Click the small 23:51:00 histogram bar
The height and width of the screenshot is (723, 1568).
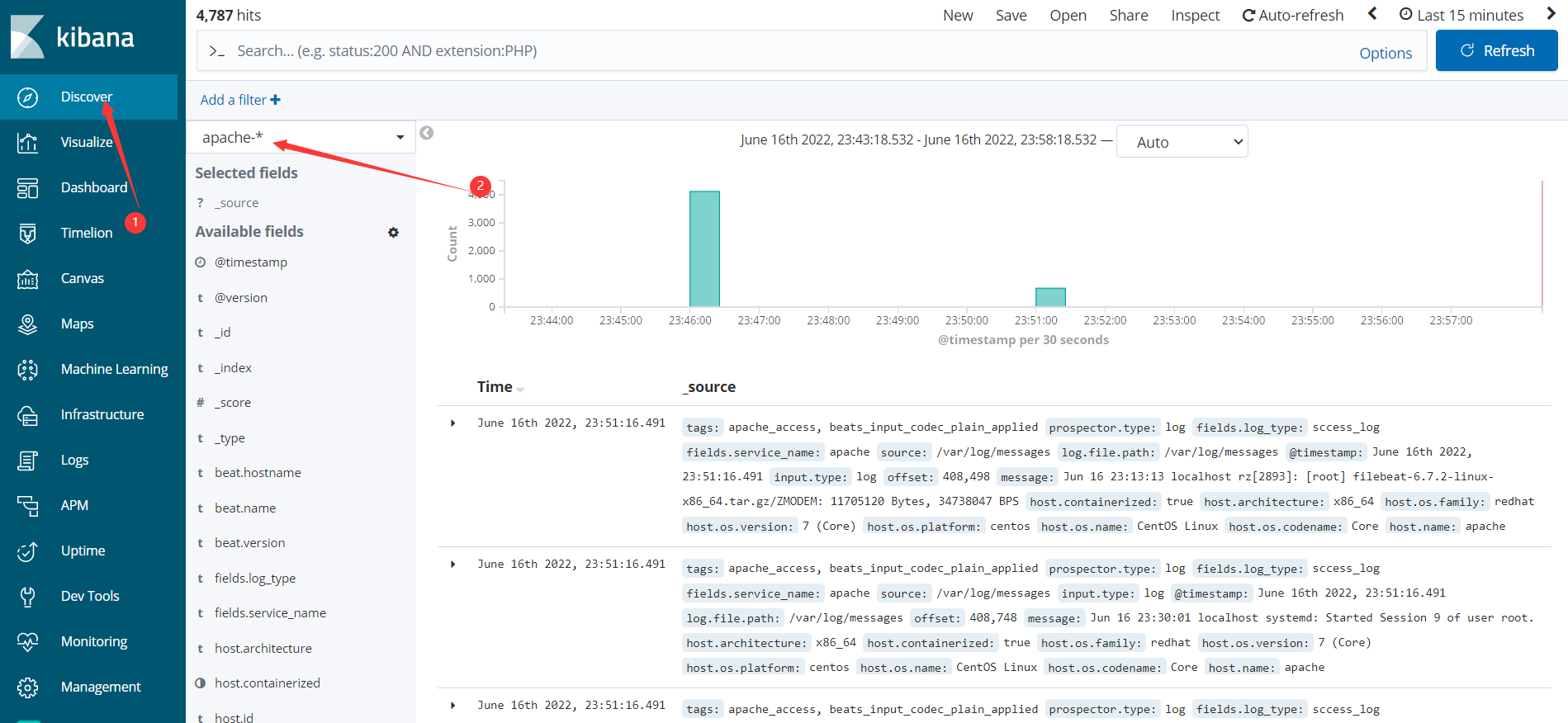click(x=1050, y=297)
